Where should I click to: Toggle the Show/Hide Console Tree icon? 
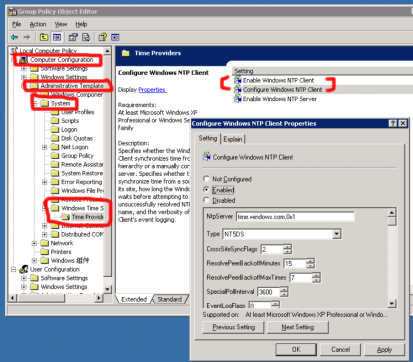57,37
